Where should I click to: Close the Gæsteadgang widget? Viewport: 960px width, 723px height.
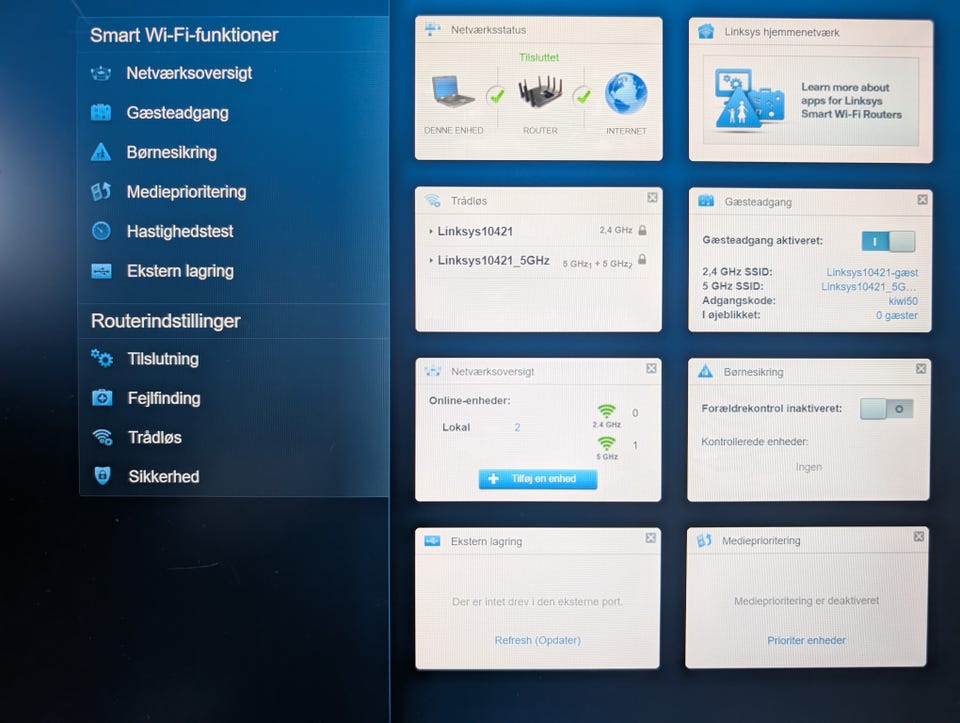click(x=923, y=200)
